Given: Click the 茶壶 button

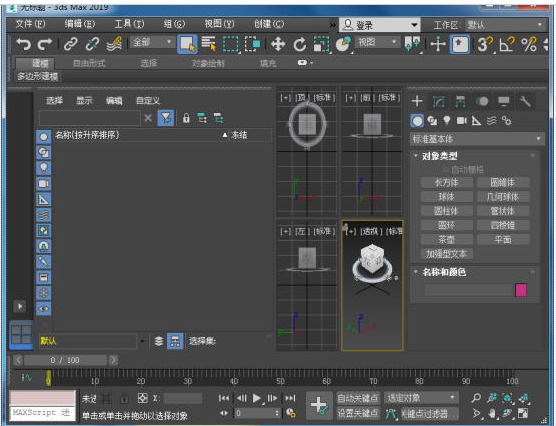Looking at the screenshot, I should [446, 239].
